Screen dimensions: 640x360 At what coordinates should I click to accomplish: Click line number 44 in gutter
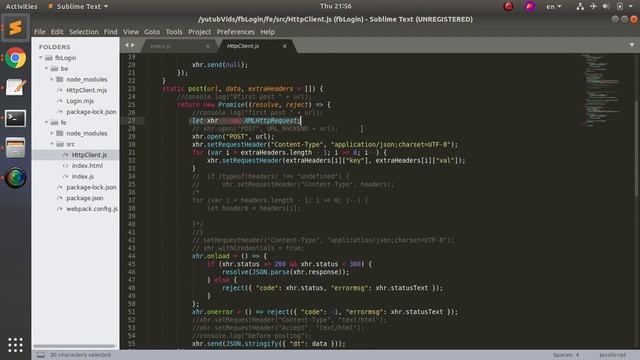[131, 256]
